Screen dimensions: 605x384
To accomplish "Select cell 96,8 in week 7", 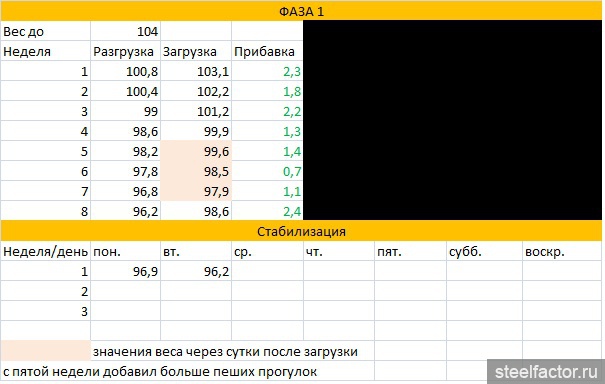I will pos(125,191).
